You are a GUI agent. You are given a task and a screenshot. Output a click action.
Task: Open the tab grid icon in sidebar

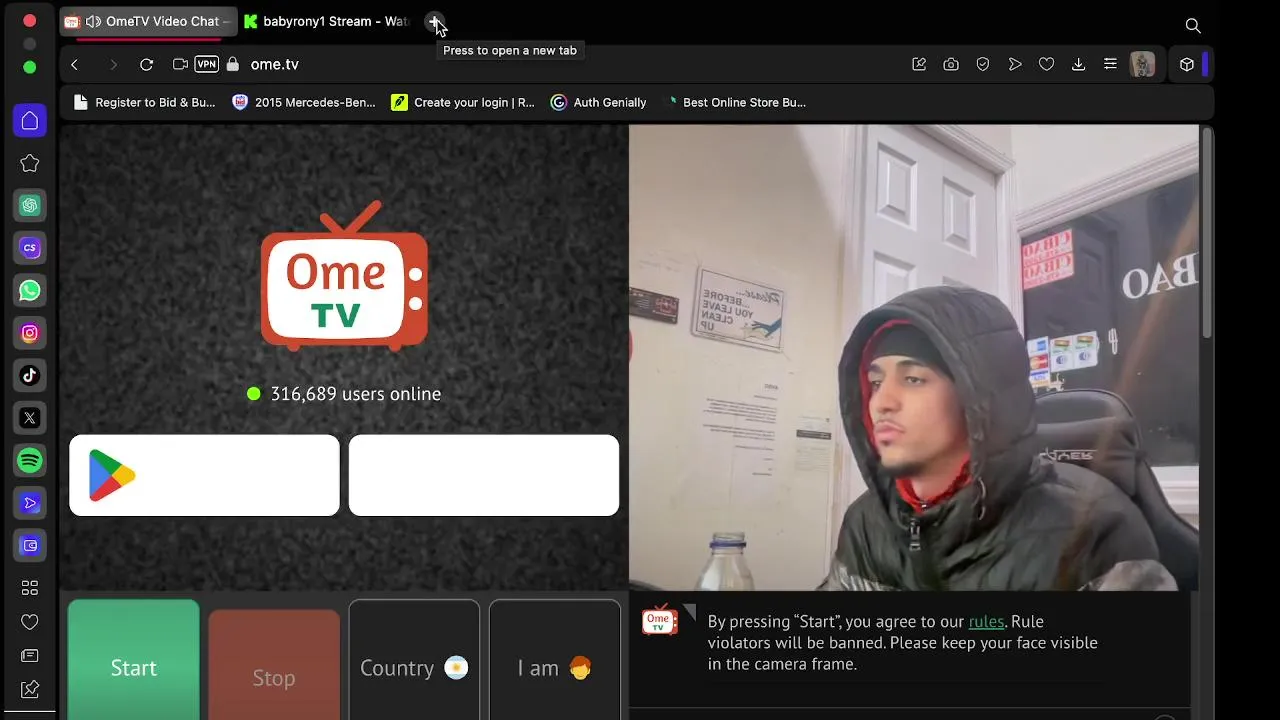point(30,588)
